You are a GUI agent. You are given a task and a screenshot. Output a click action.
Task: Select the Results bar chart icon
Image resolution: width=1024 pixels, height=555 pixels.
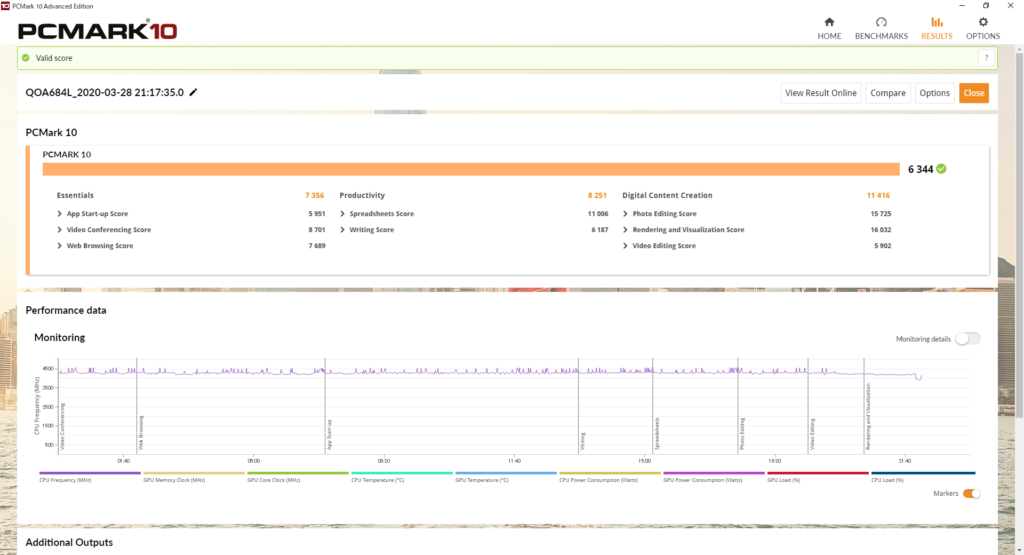936,22
